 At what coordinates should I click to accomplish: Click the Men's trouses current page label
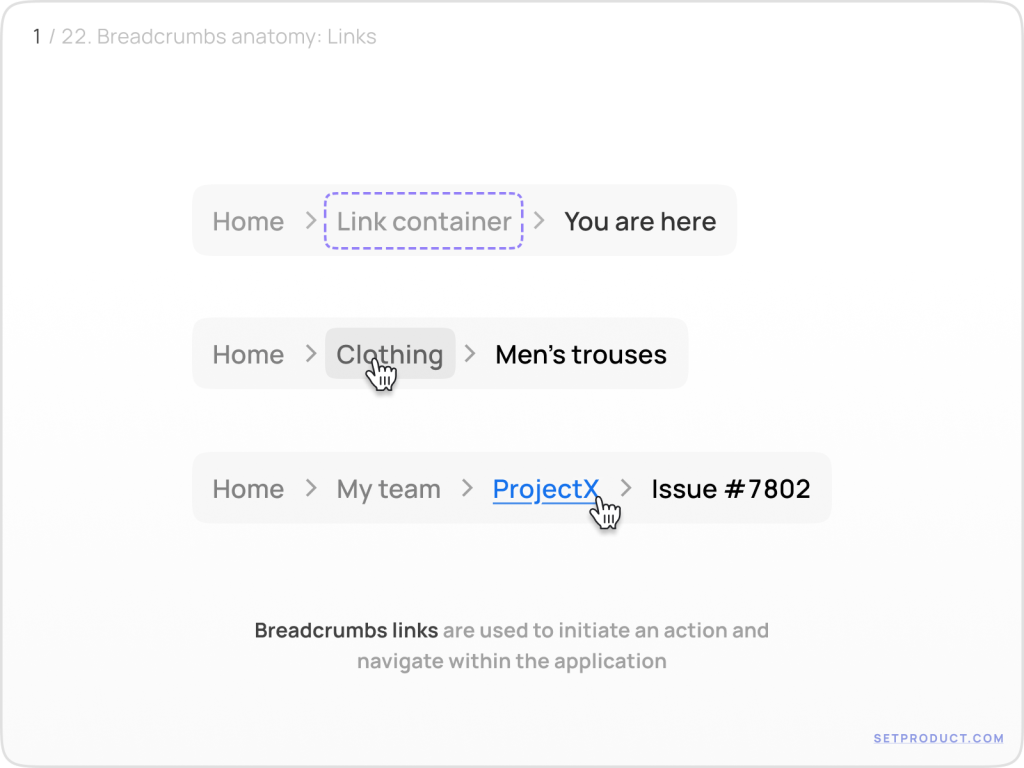click(581, 354)
